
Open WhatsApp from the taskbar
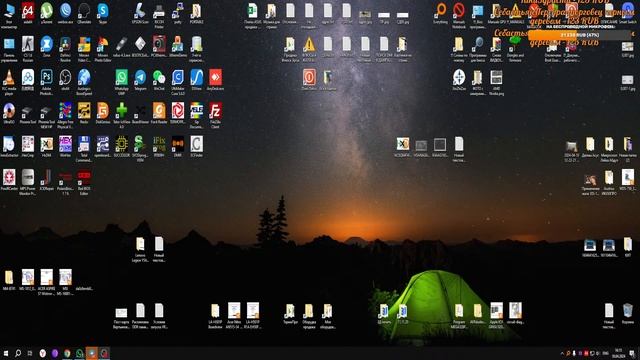tap(80, 353)
